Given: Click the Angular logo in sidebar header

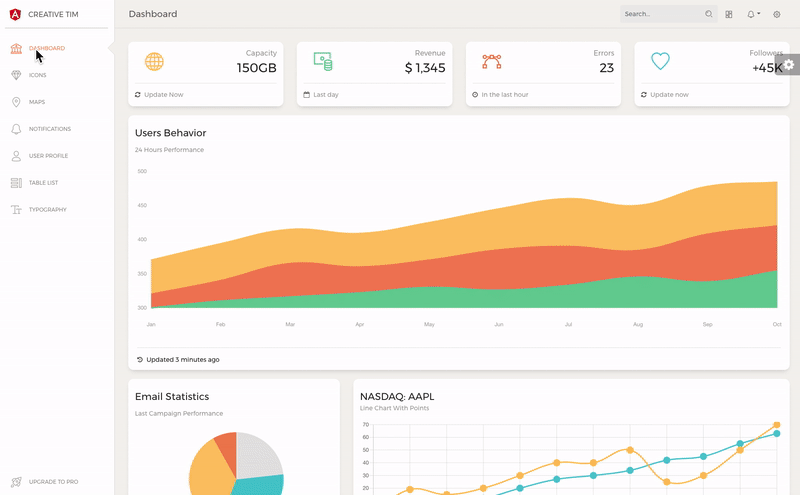Looking at the screenshot, I should [15, 14].
